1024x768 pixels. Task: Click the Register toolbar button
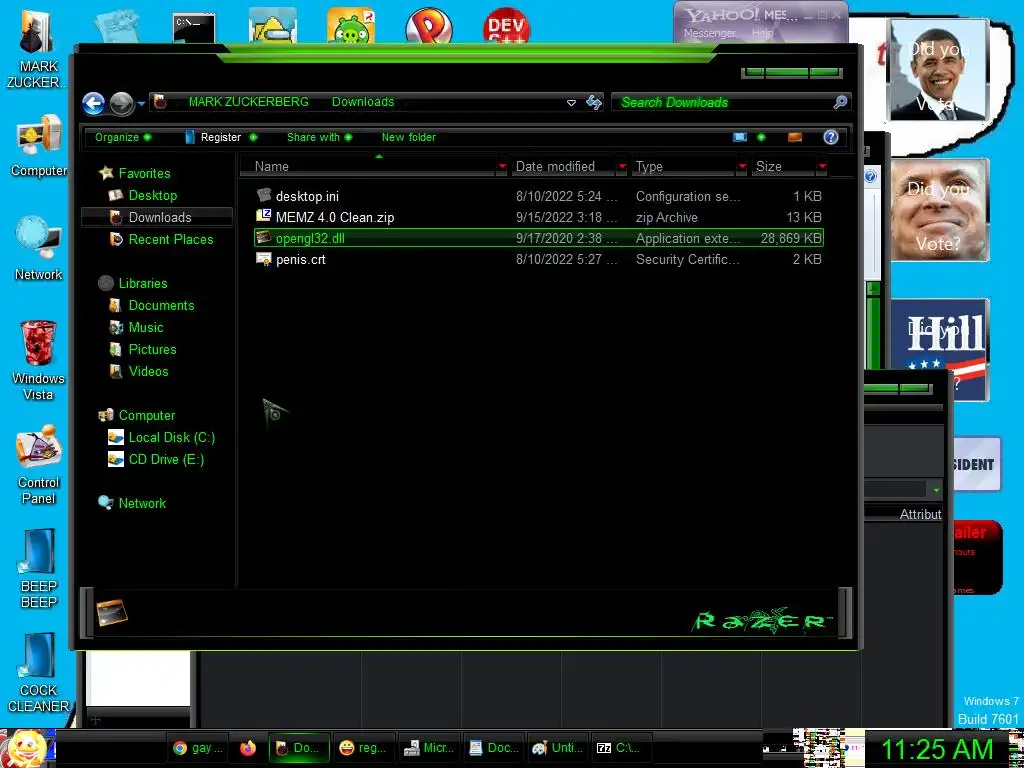220,137
